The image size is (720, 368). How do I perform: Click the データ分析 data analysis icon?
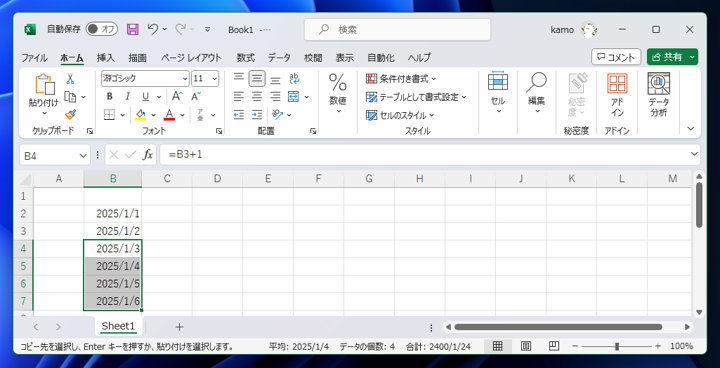[658, 84]
